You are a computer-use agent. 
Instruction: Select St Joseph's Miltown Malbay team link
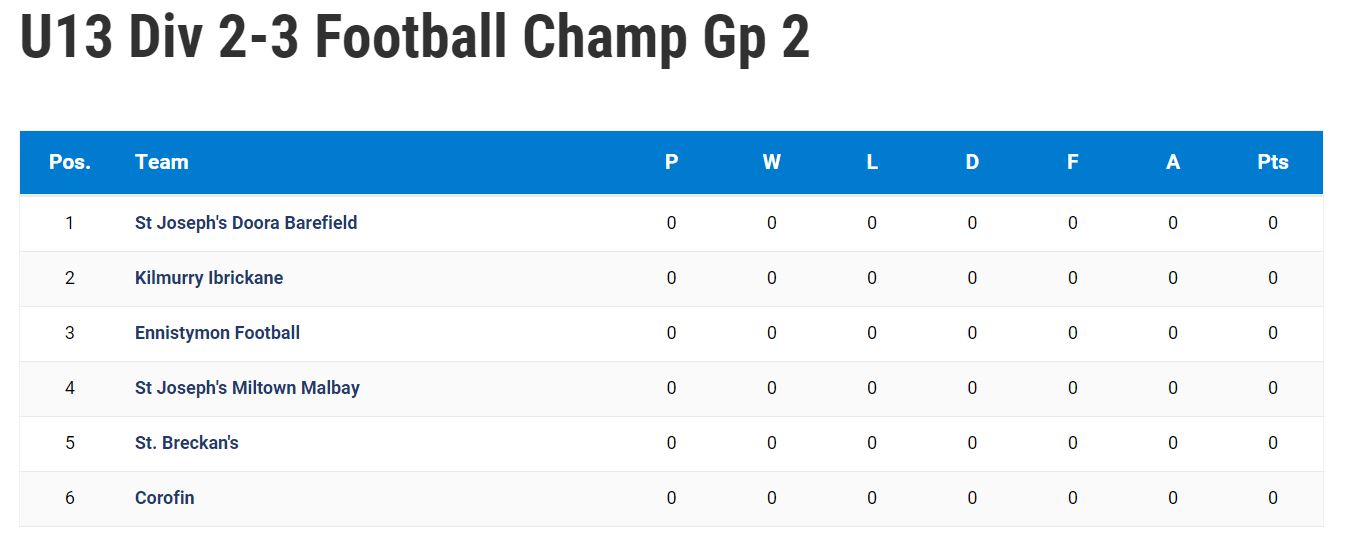247,388
